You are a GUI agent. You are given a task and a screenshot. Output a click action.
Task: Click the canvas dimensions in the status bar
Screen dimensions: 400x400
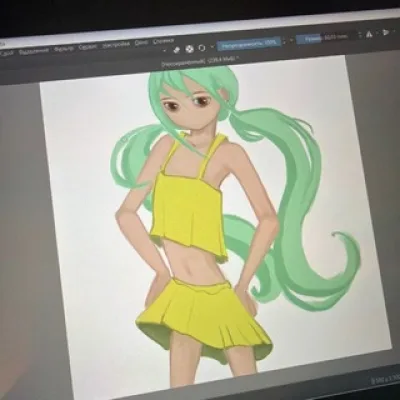pos(385,380)
